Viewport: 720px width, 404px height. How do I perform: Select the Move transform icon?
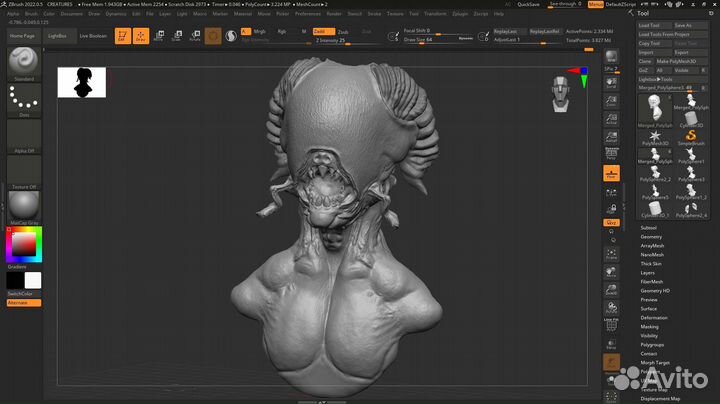[x=159, y=35]
